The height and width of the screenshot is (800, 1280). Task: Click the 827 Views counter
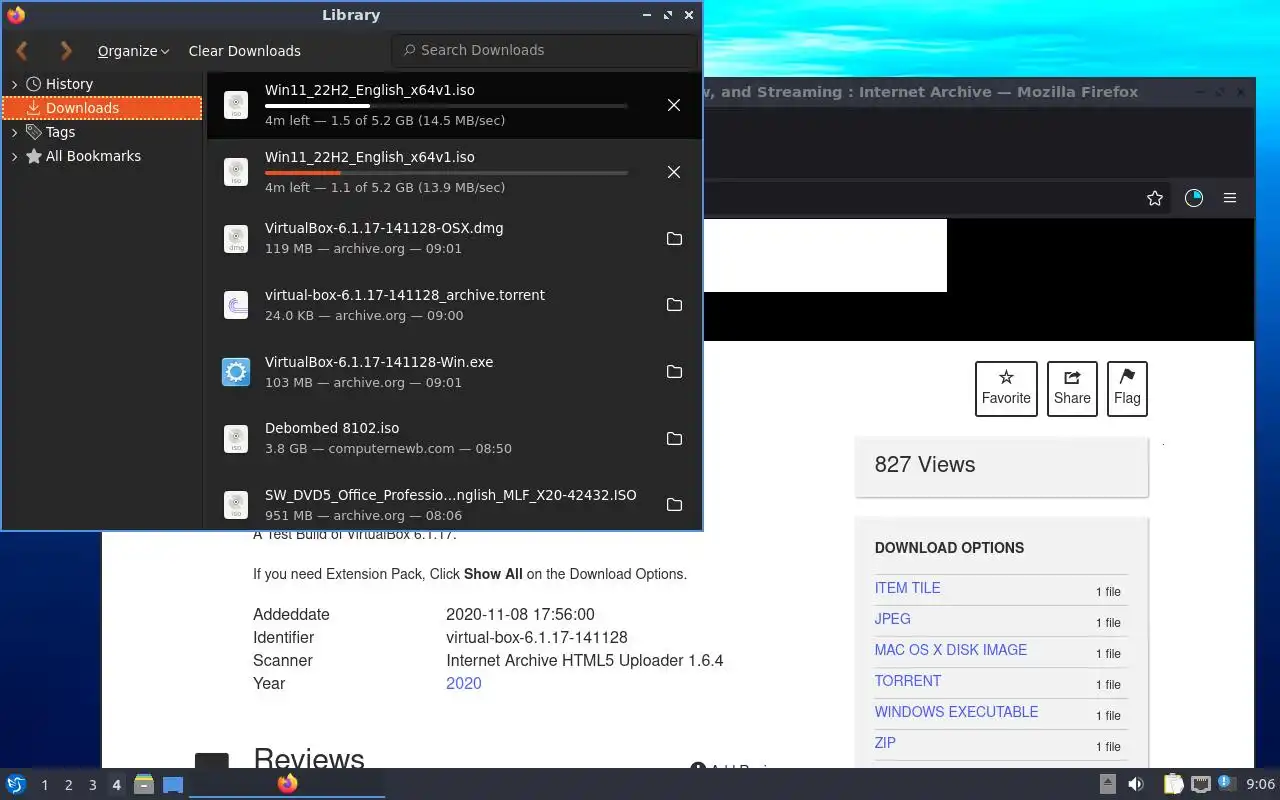click(924, 464)
